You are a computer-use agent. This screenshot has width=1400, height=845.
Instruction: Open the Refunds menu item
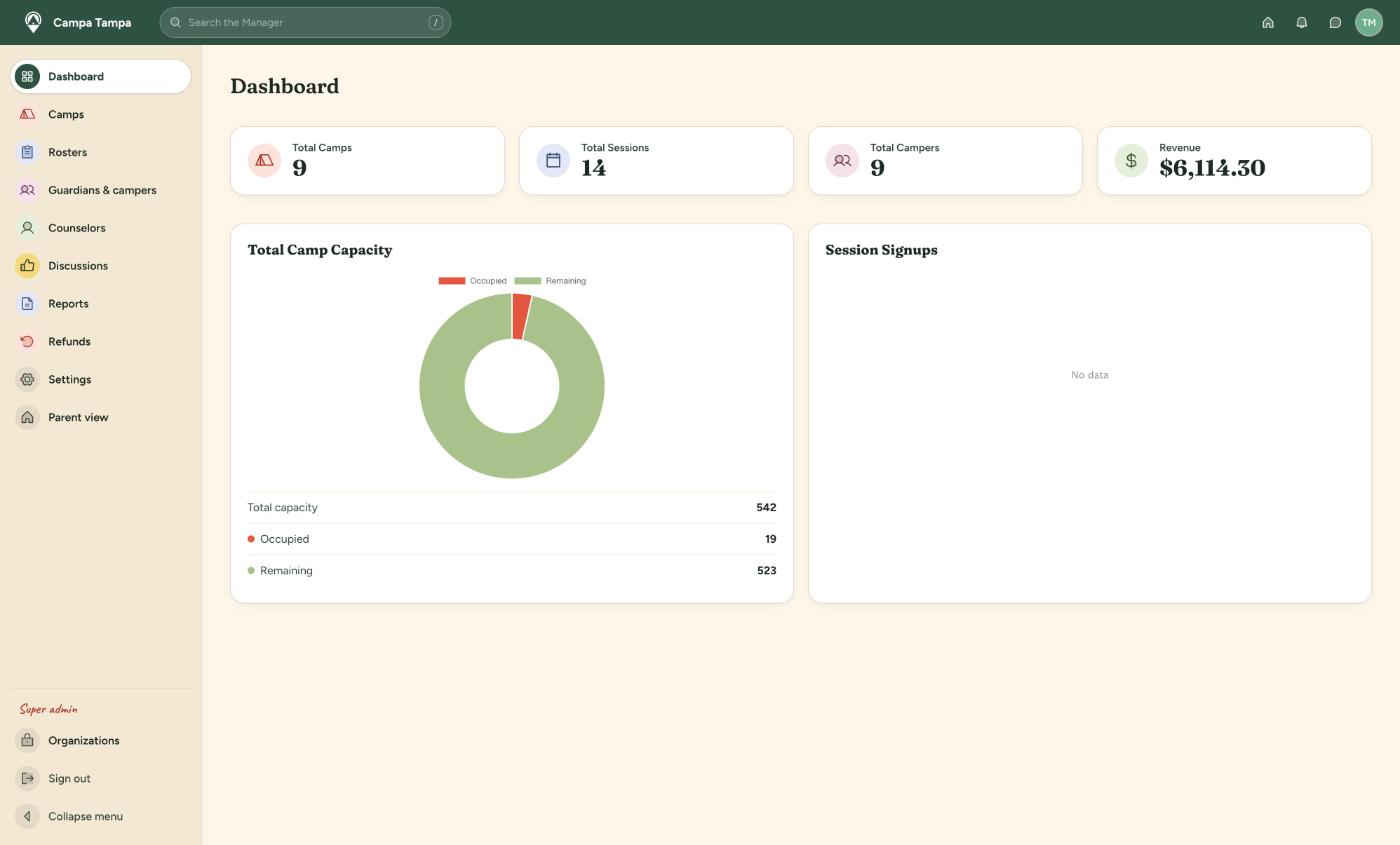coord(101,342)
